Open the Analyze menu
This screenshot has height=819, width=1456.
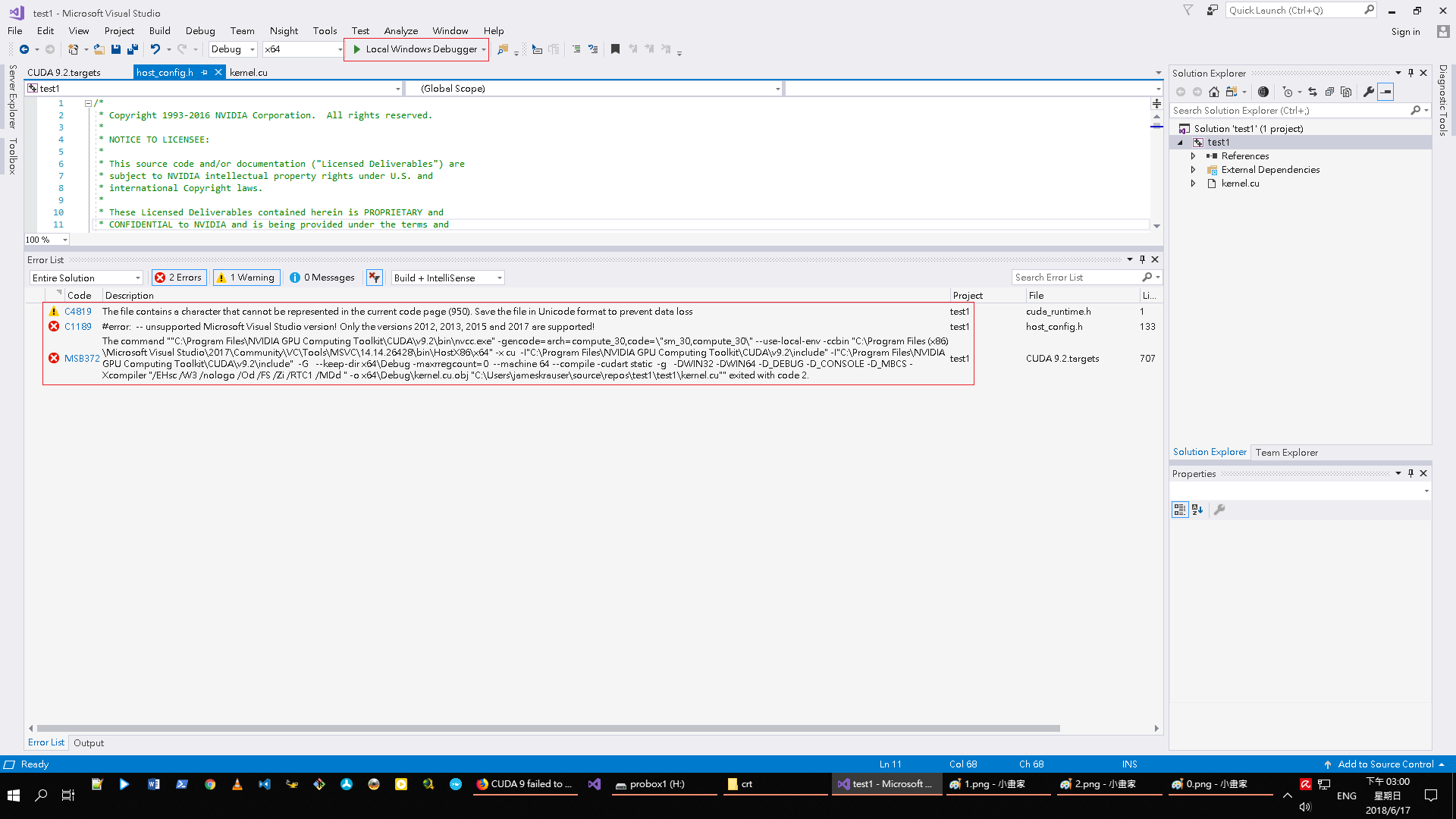tap(401, 31)
